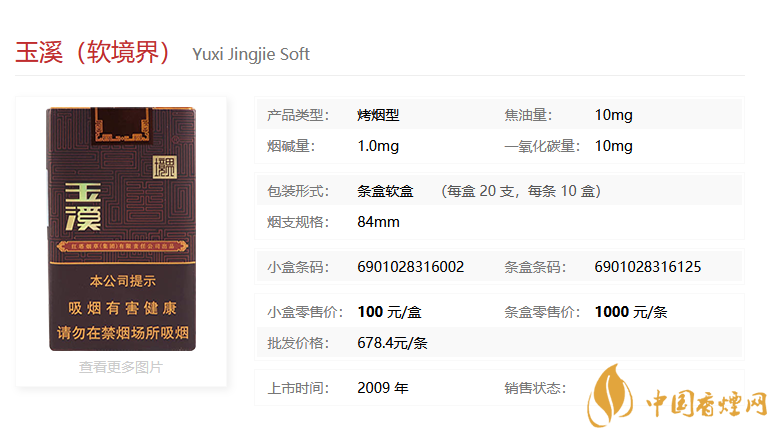
Task: Click the 中国香烟网 watermark text
Action: pos(707,403)
